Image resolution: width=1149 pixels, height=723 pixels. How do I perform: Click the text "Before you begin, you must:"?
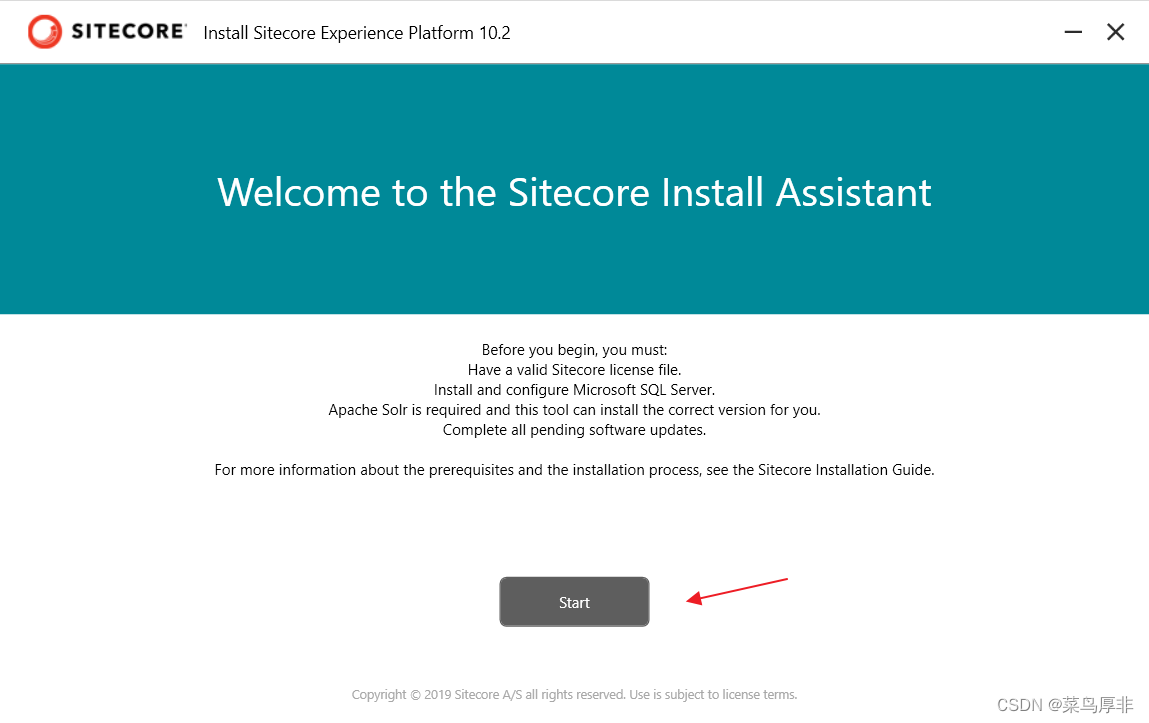(574, 350)
